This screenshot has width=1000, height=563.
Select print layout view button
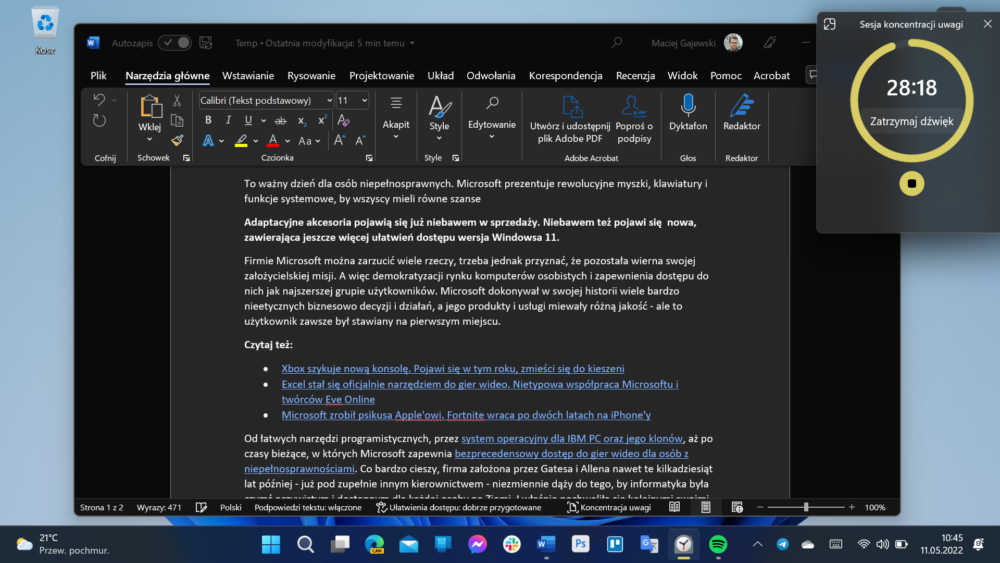(x=705, y=508)
